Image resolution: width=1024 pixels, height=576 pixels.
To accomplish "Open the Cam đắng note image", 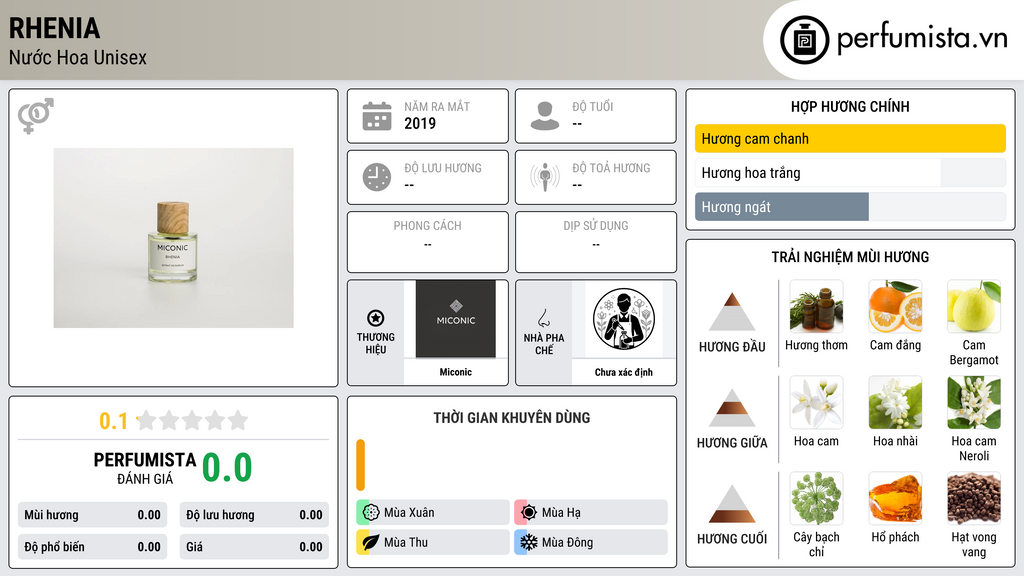I will click(895, 307).
